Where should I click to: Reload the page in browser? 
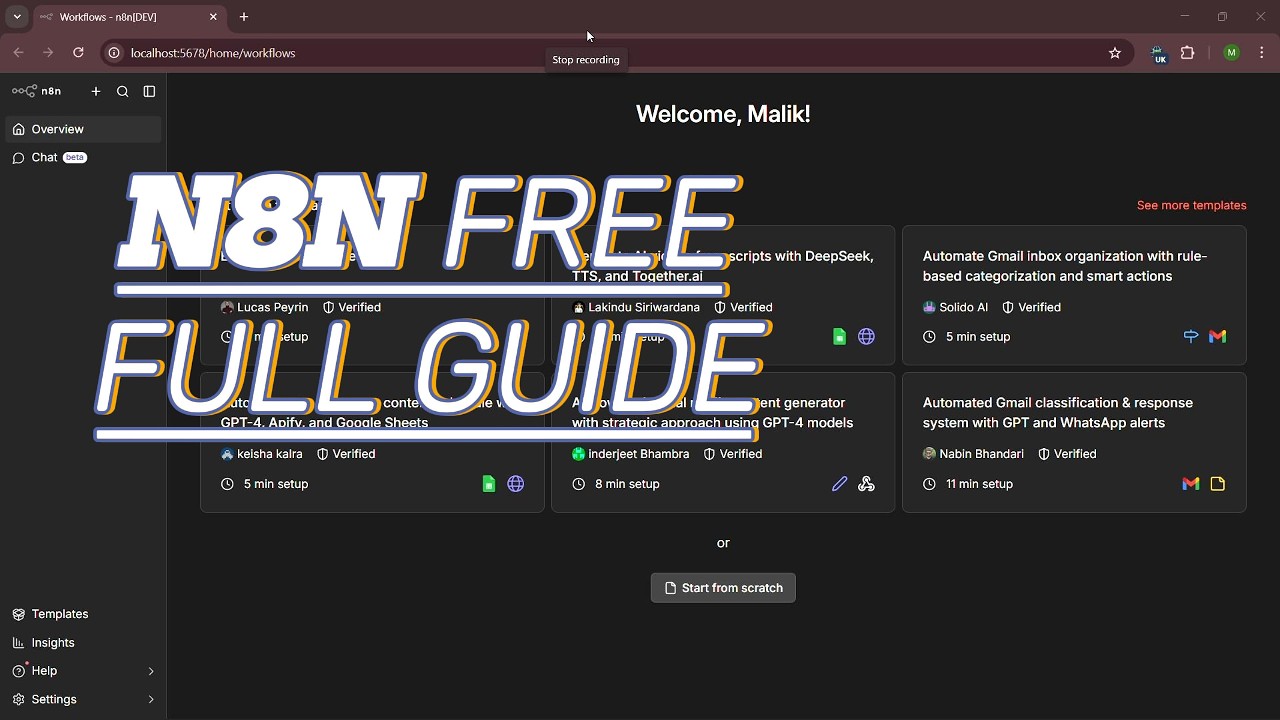(78, 53)
